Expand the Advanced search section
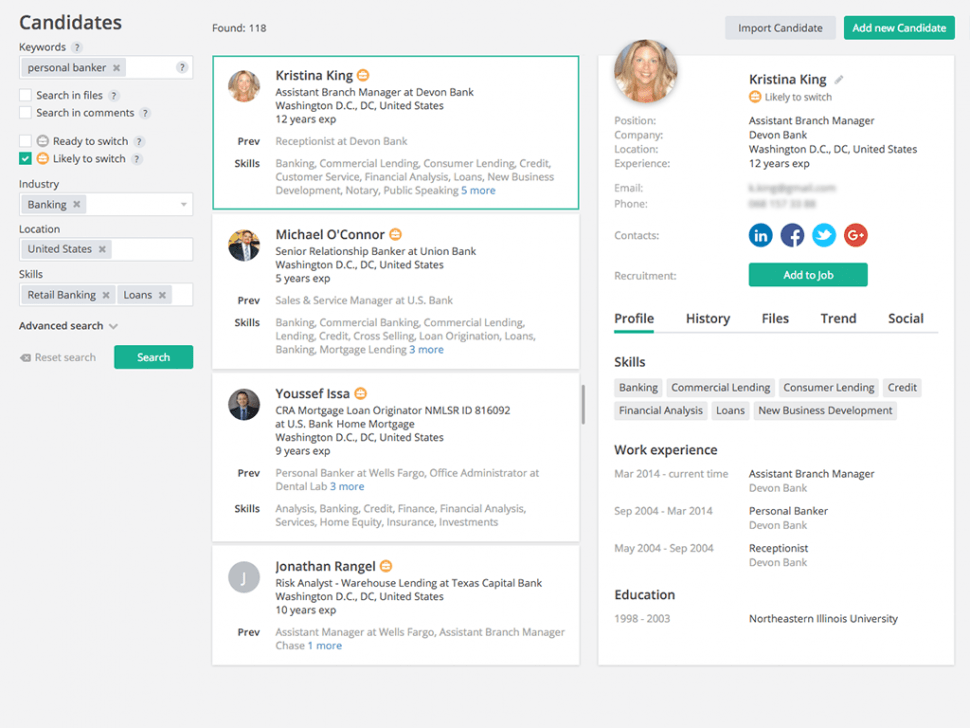The height and width of the screenshot is (728, 970). point(68,325)
